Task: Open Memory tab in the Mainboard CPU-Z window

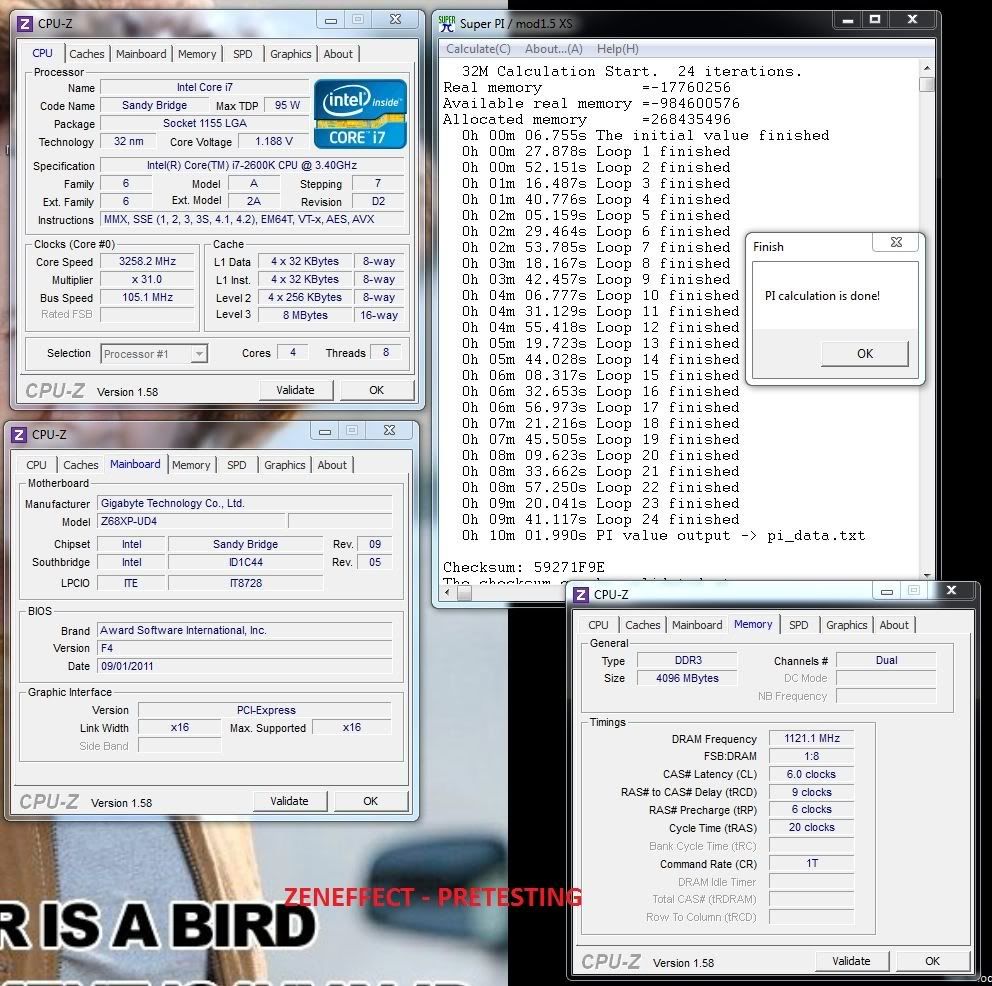Action: click(191, 465)
